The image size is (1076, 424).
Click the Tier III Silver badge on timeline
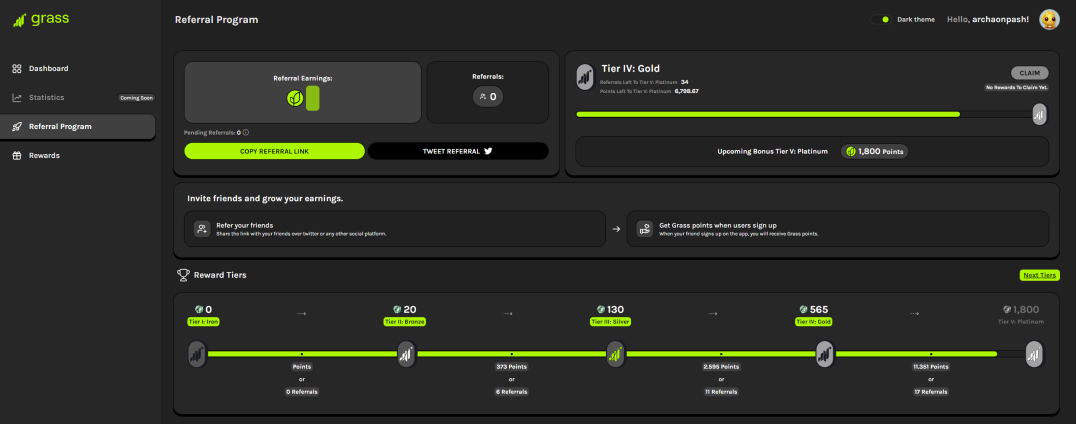click(616, 354)
